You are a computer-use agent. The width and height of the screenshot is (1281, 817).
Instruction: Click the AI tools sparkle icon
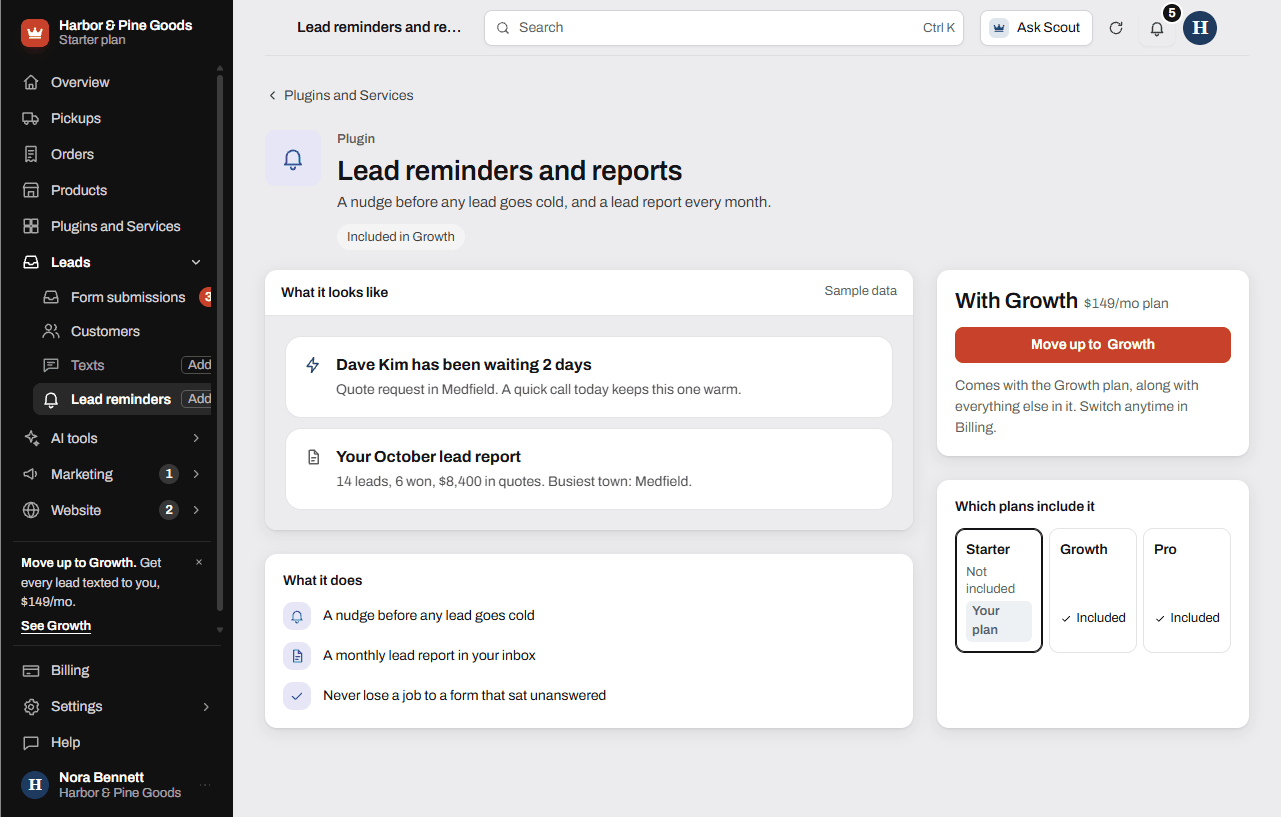point(31,438)
